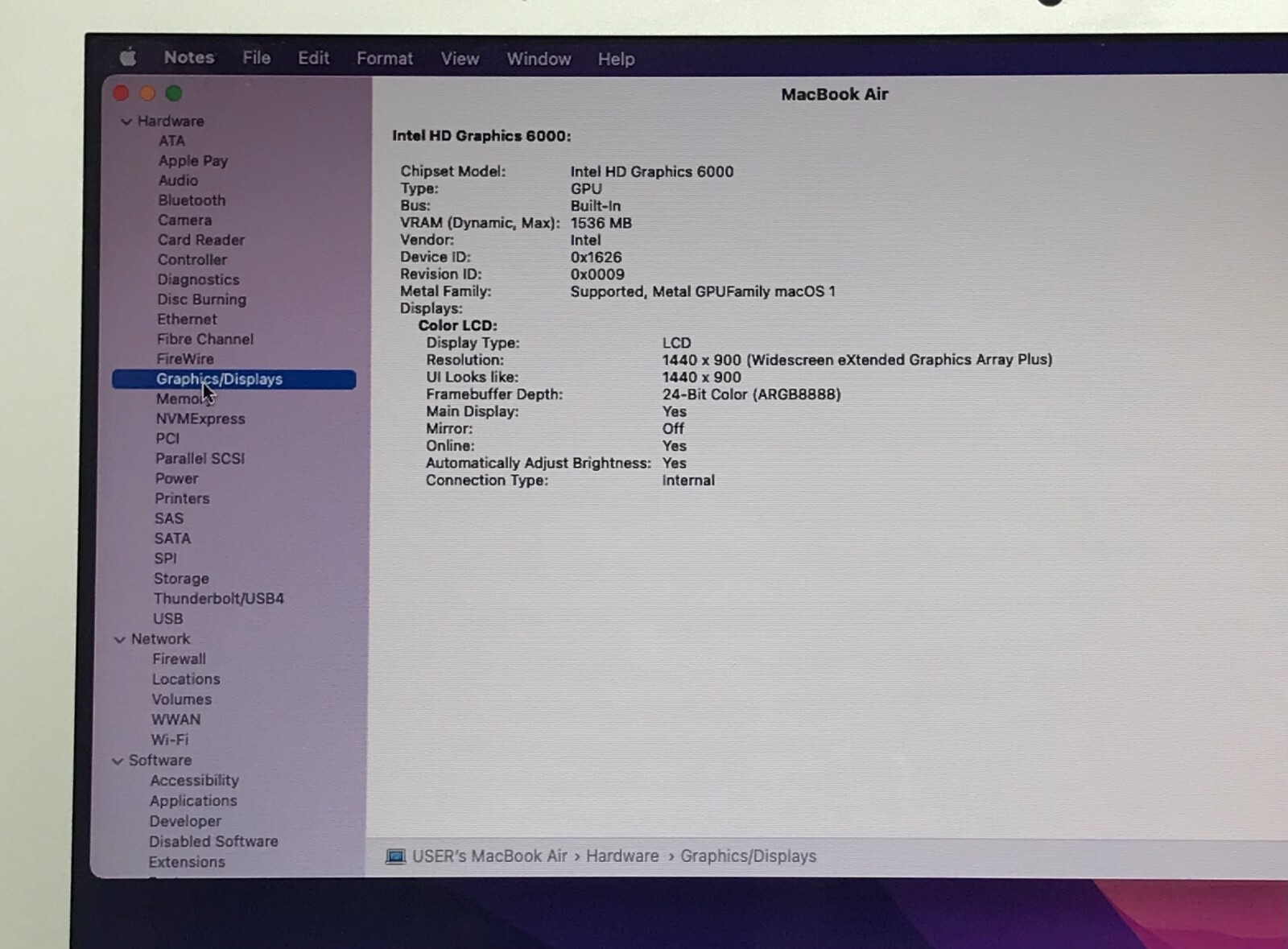Select NVMExpress in the sidebar
Viewport: 1288px width, 949px height.
pyautogui.click(x=200, y=419)
